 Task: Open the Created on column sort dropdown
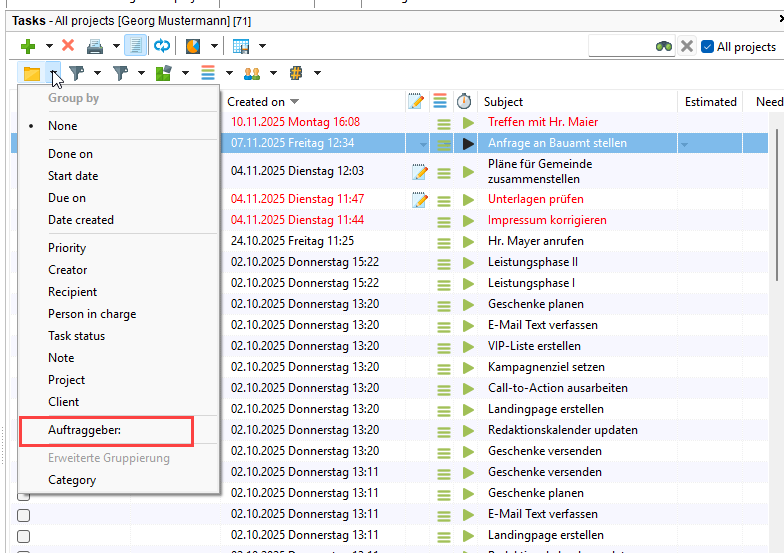coord(295,102)
